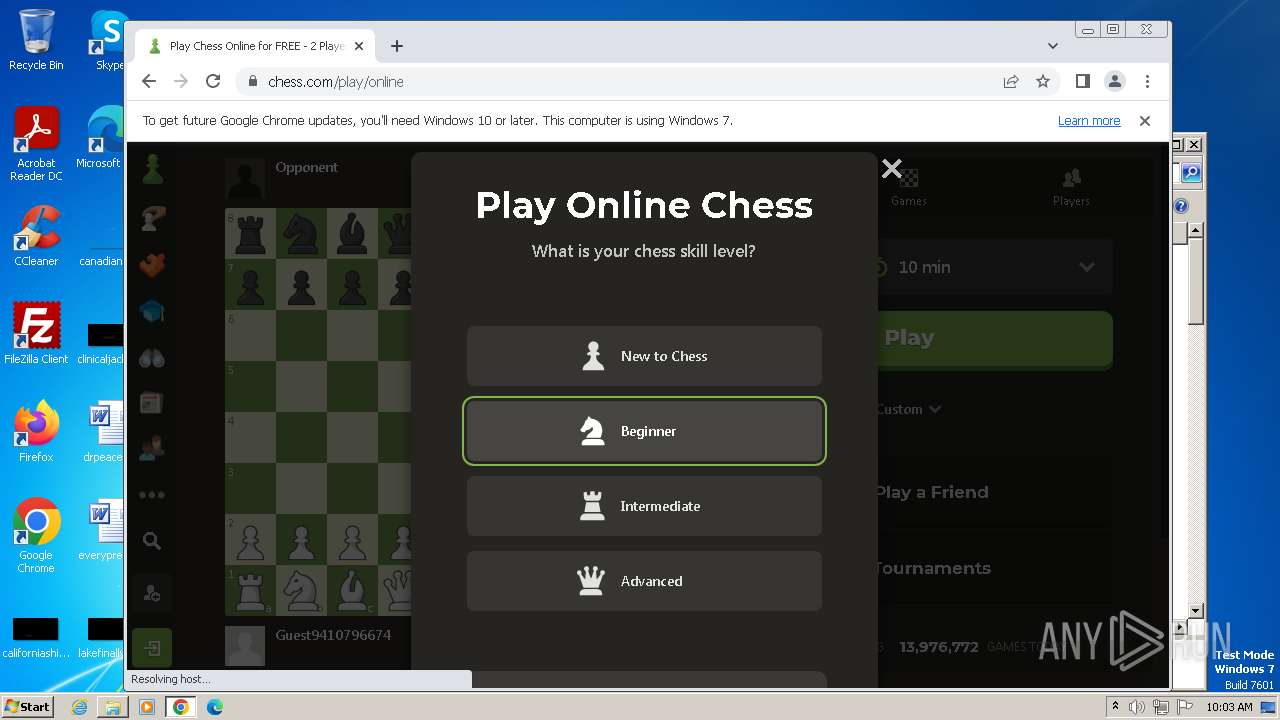1280x720 pixels.
Task: Open Chrome tab search chevron
Action: 1053,46
